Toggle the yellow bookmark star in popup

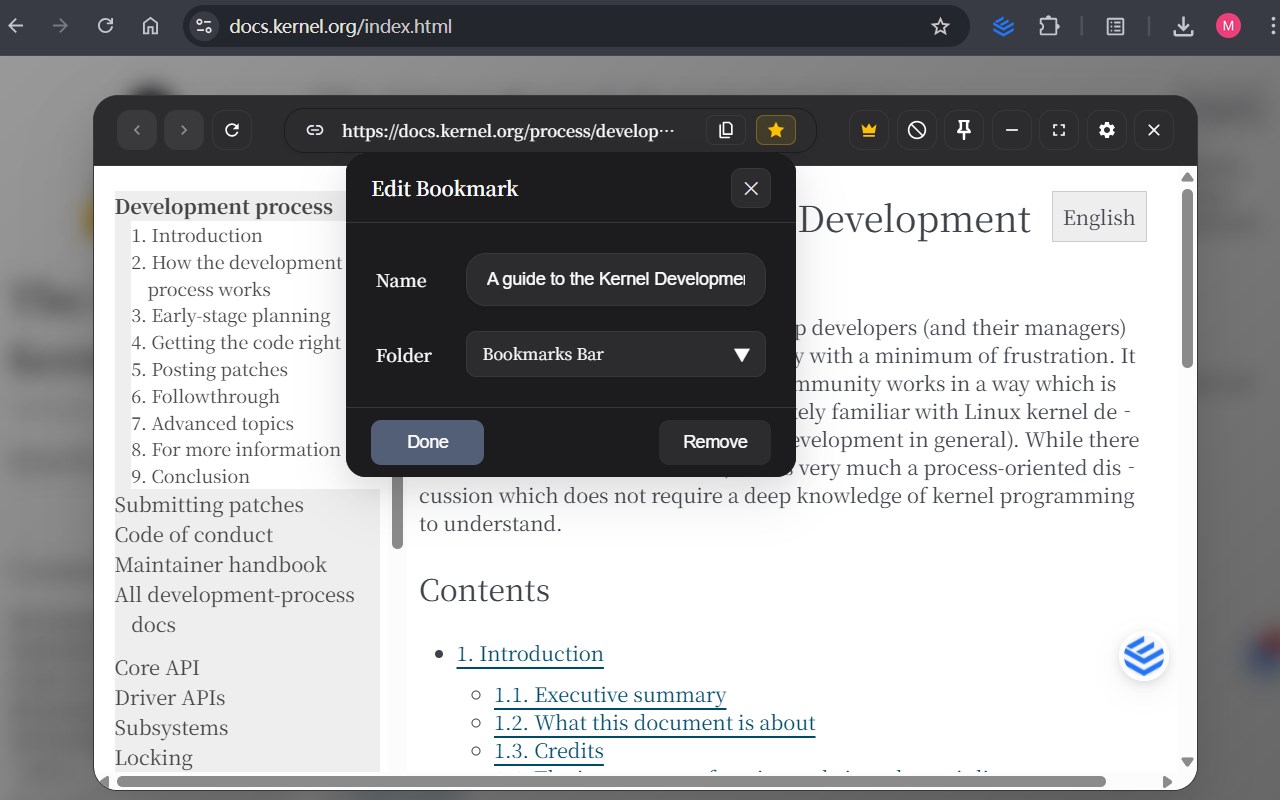776,130
